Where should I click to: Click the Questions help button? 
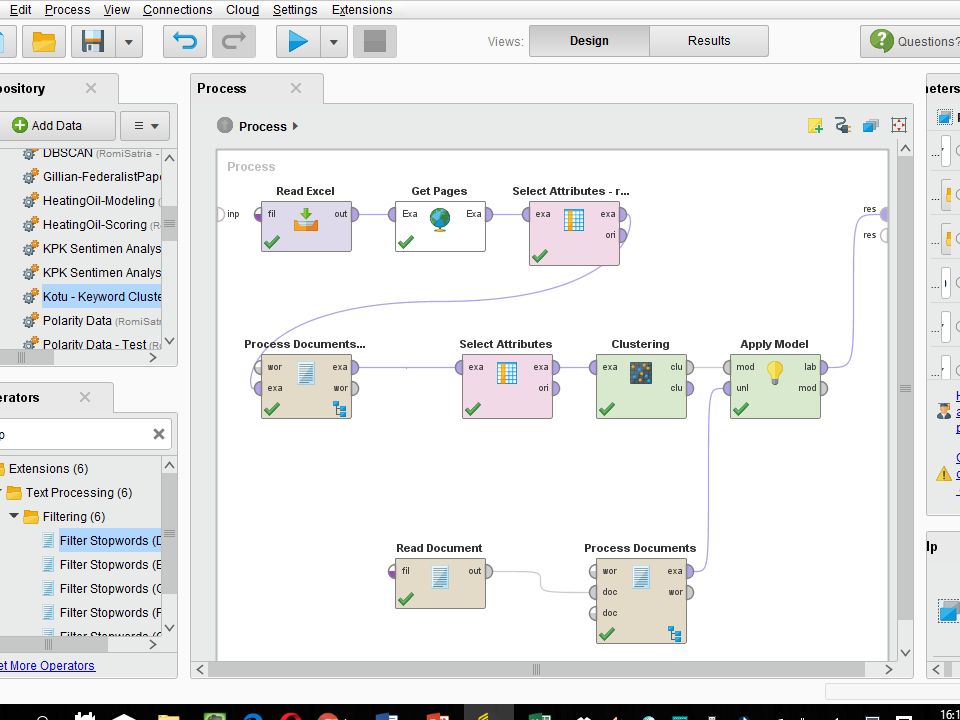tap(912, 41)
